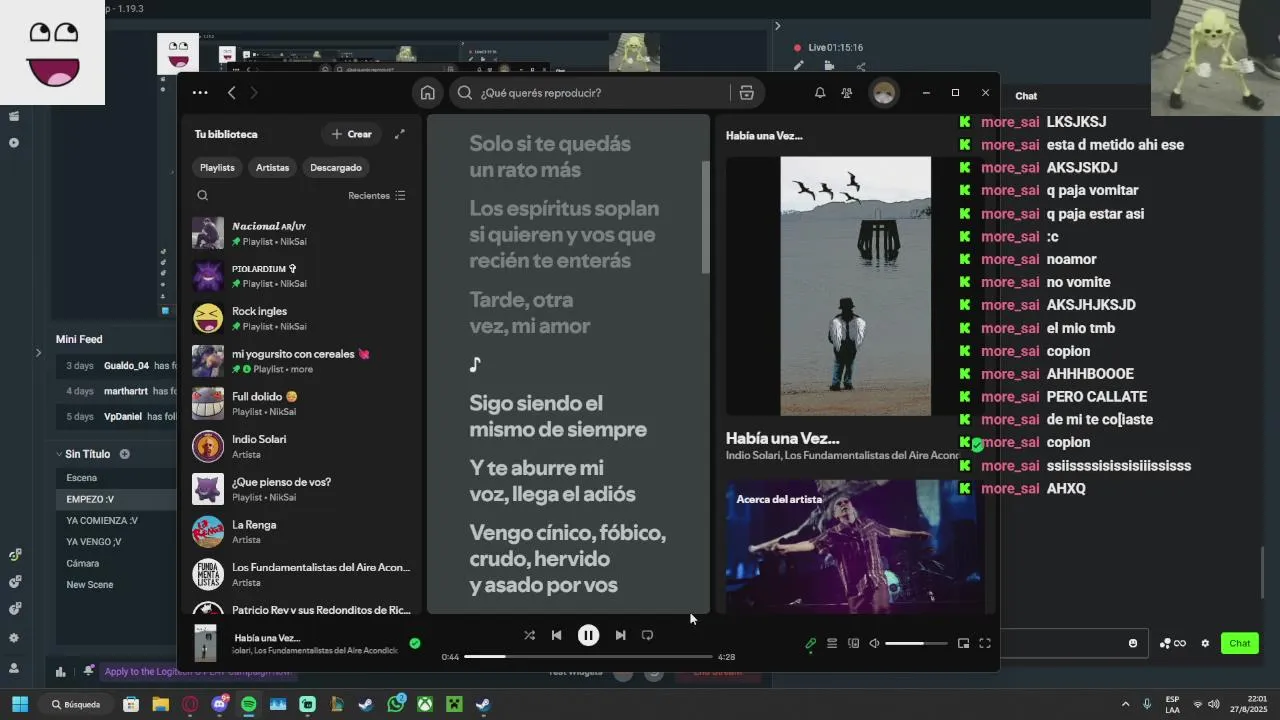The width and height of the screenshot is (1280, 720).
Task: Search within Tu biblioteca
Action: click(x=203, y=196)
